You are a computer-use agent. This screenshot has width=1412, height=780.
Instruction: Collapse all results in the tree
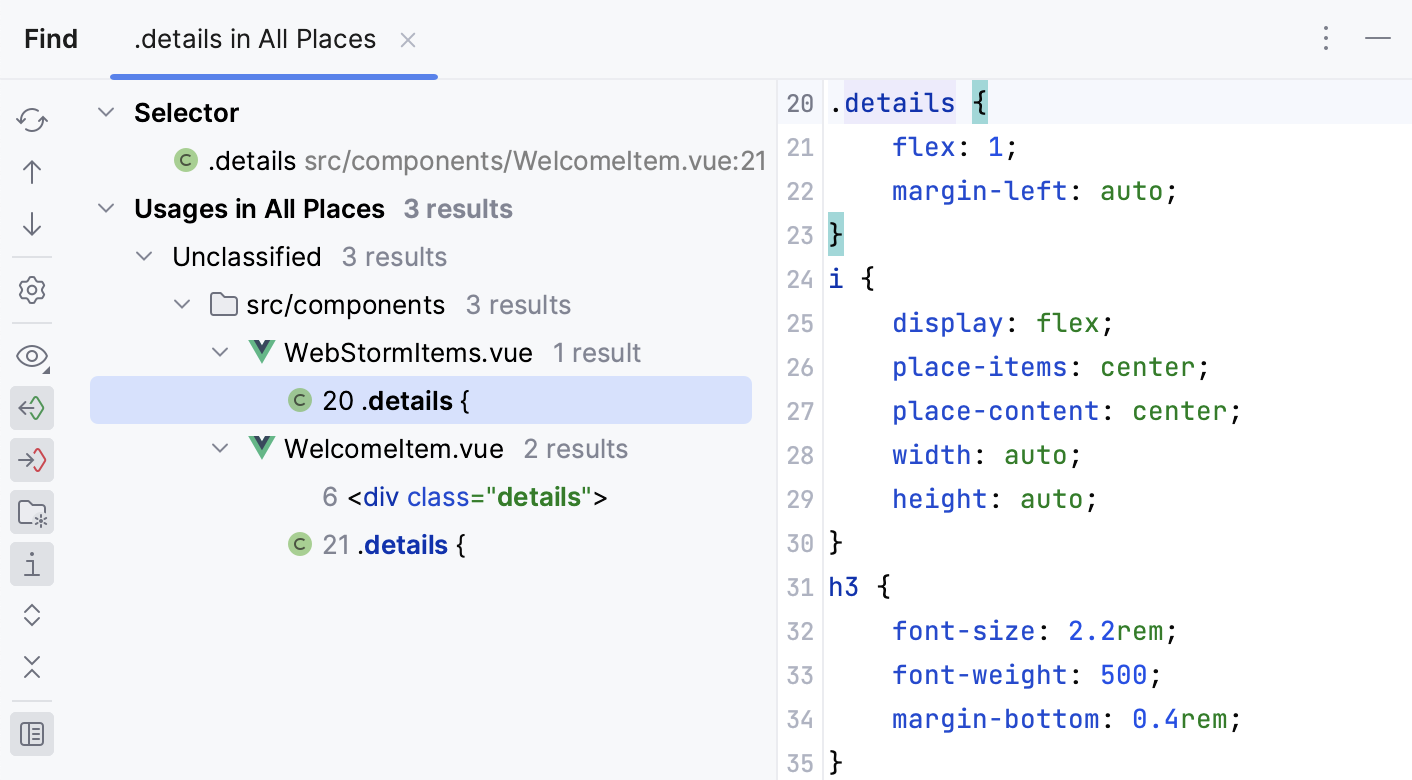point(32,668)
